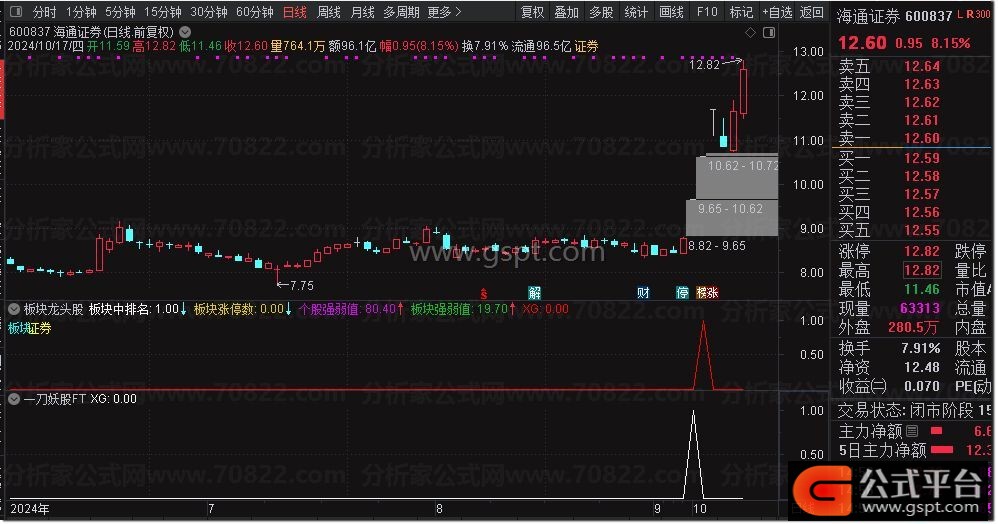This screenshot has width=998, height=524.
Task: Select the 日线 daily chart tab
Action: [x=295, y=12]
